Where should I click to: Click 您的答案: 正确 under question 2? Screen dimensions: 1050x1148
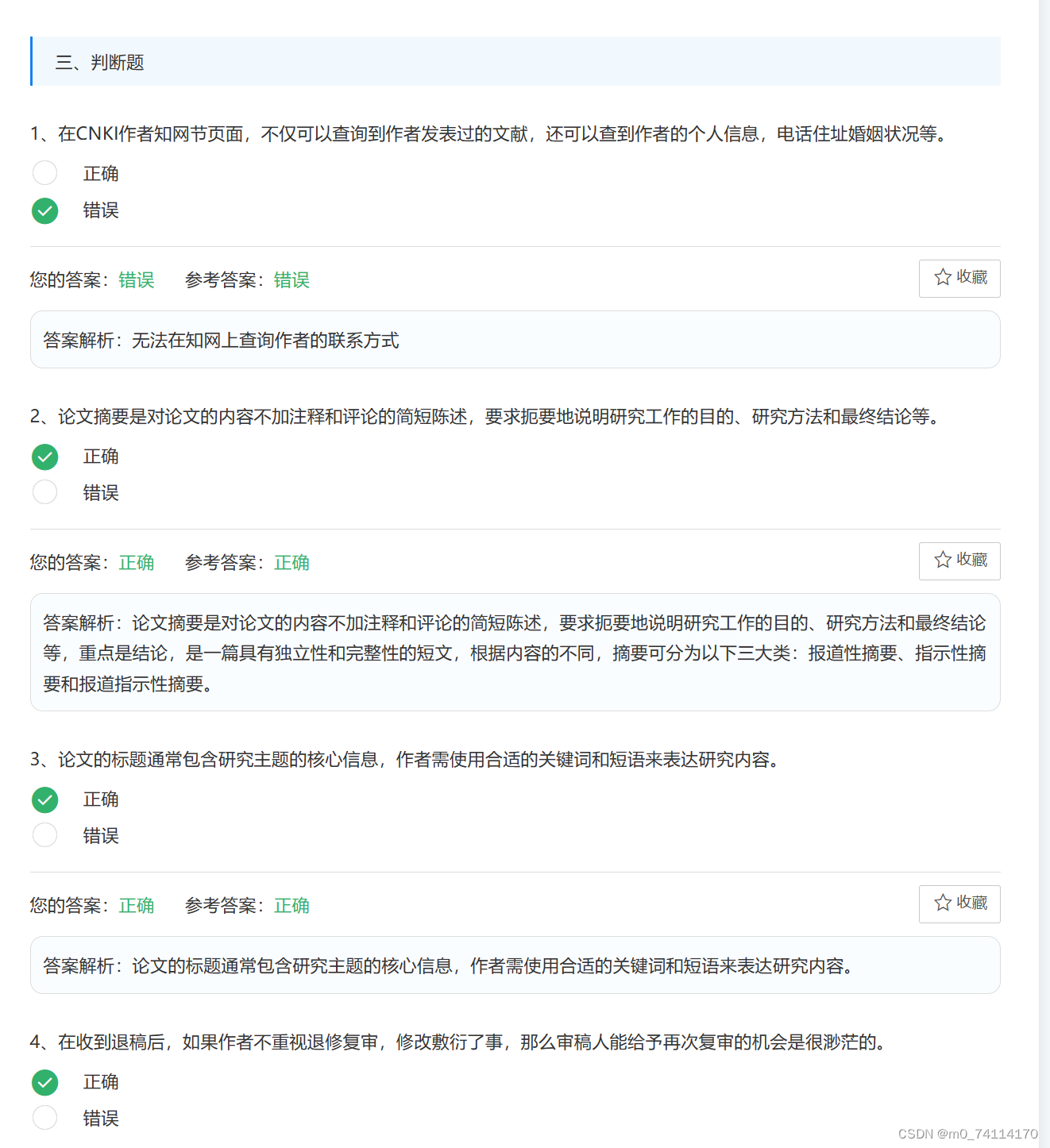92,563
